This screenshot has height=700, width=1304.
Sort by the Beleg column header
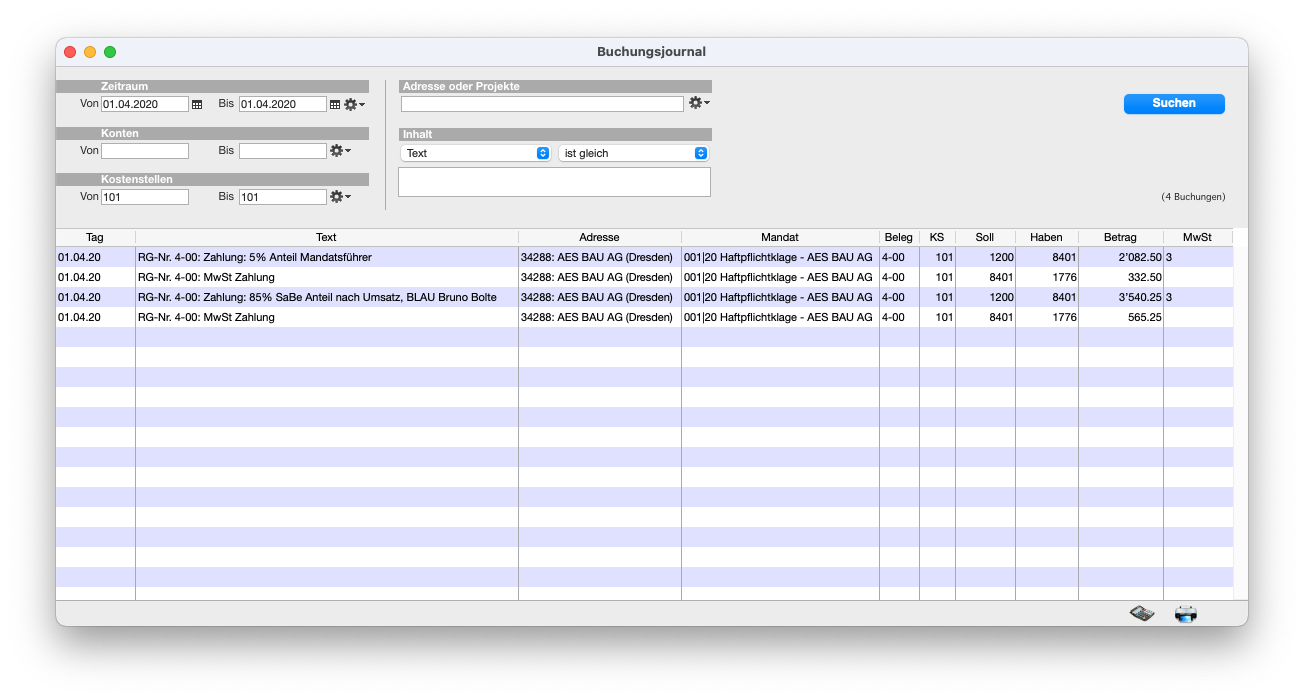[899, 238]
